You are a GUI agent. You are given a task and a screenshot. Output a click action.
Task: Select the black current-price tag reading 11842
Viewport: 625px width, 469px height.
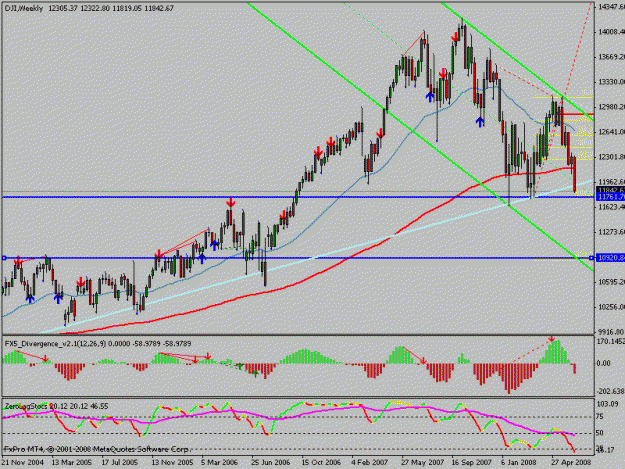click(610, 190)
